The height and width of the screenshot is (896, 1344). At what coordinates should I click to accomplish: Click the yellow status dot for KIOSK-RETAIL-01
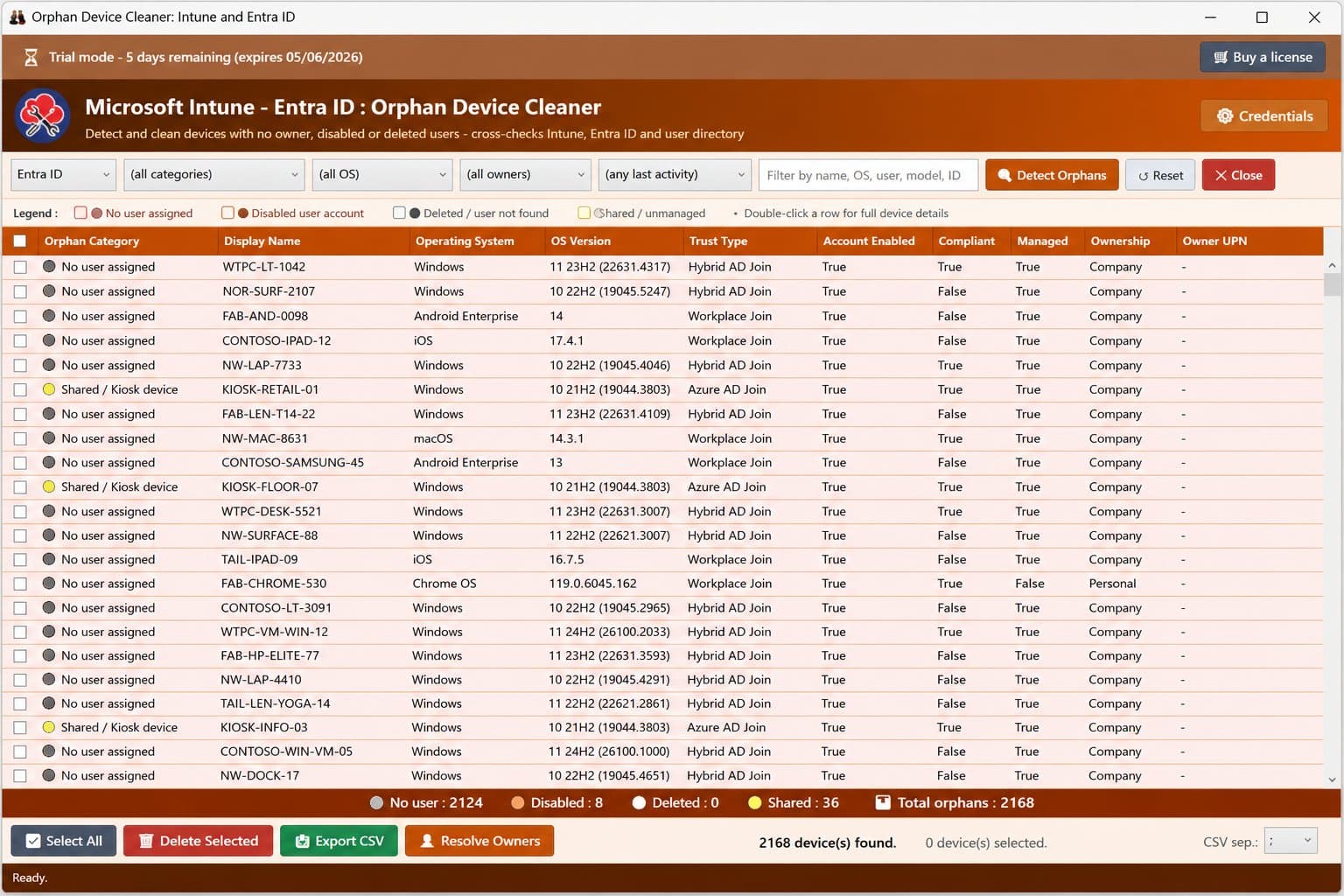coord(49,389)
